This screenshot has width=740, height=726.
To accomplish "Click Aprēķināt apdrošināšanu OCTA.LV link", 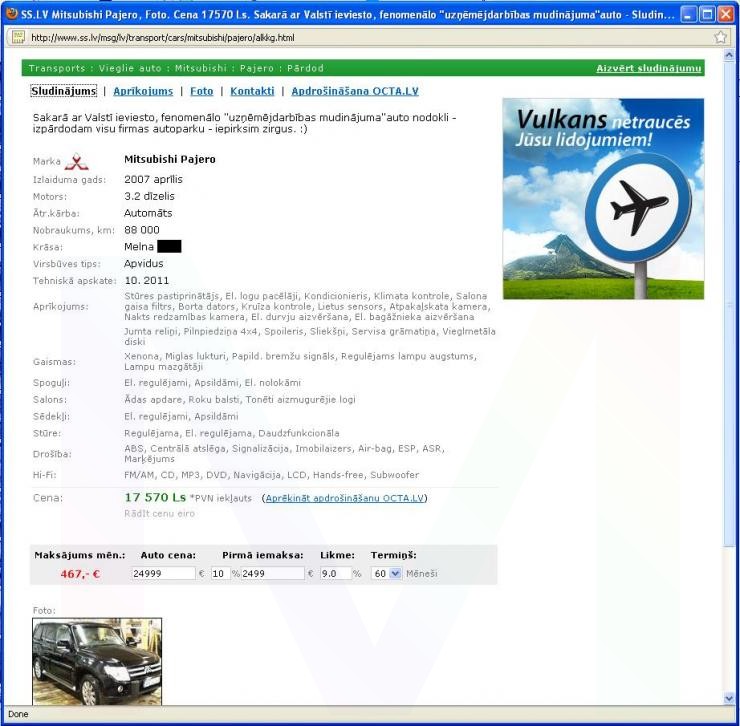I will coord(345,498).
